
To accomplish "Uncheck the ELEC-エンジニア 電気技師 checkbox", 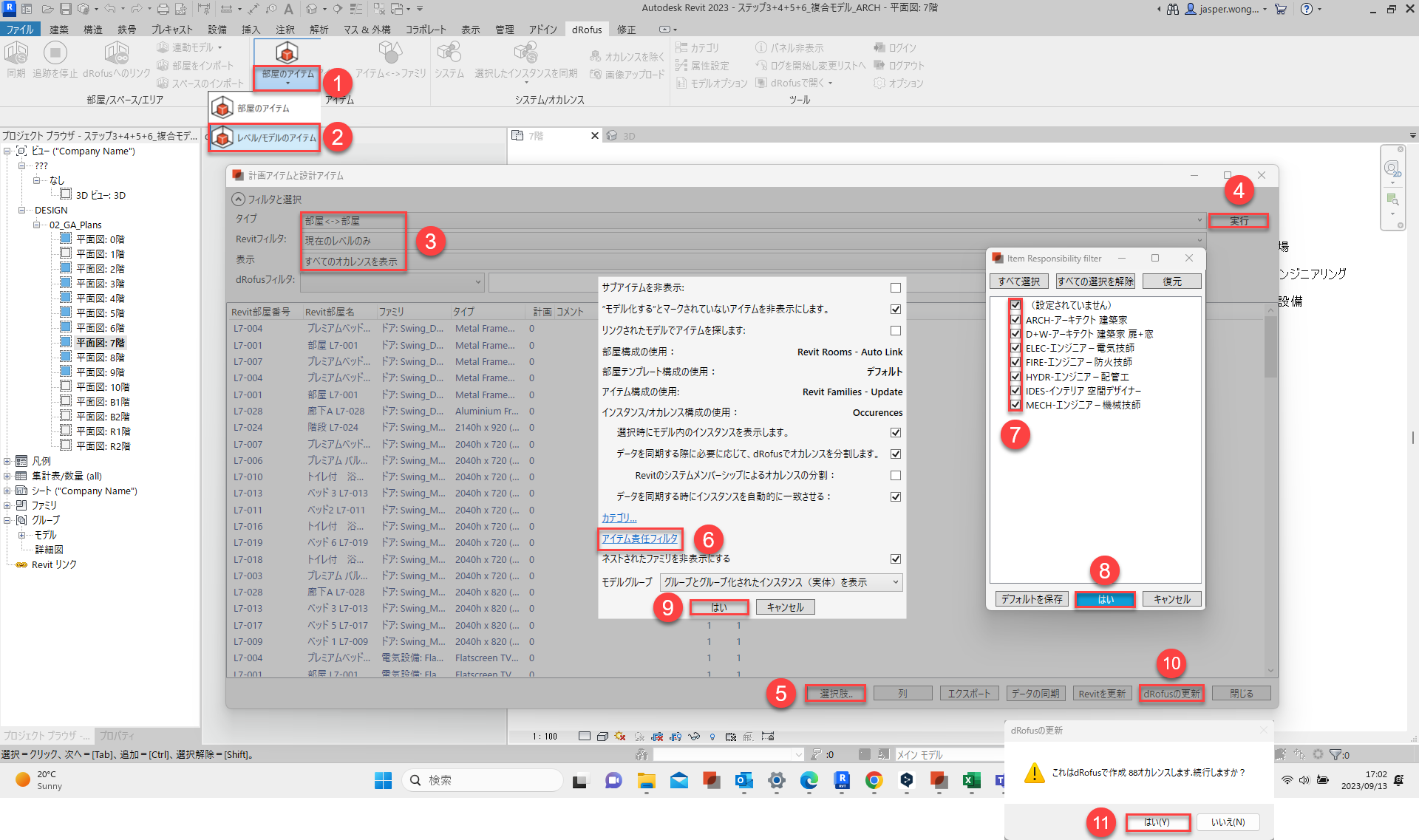I will (x=1015, y=348).
